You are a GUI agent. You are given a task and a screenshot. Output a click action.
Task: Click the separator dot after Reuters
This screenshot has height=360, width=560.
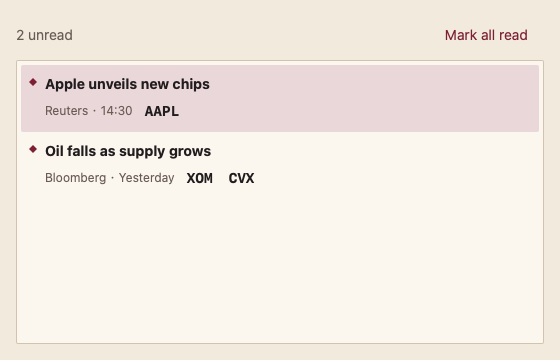94,111
